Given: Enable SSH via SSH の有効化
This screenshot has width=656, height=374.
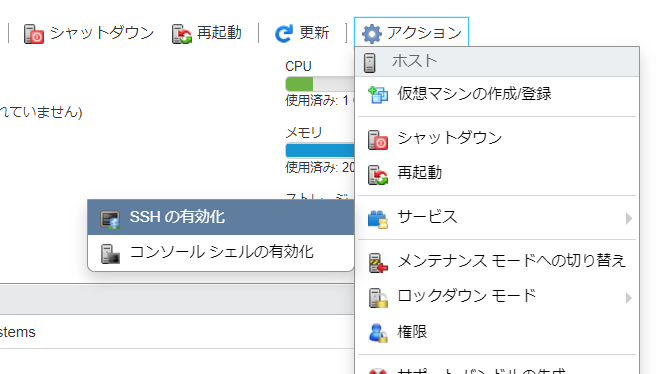Looking at the screenshot, I should [221, 217].
